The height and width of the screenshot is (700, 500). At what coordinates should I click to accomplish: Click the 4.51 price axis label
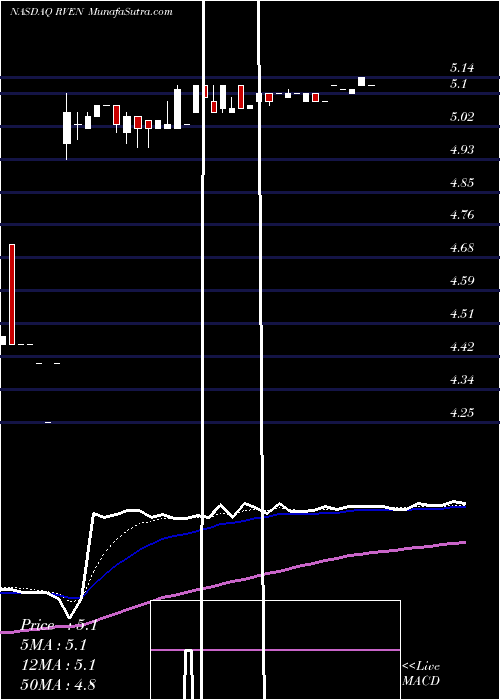462,314
